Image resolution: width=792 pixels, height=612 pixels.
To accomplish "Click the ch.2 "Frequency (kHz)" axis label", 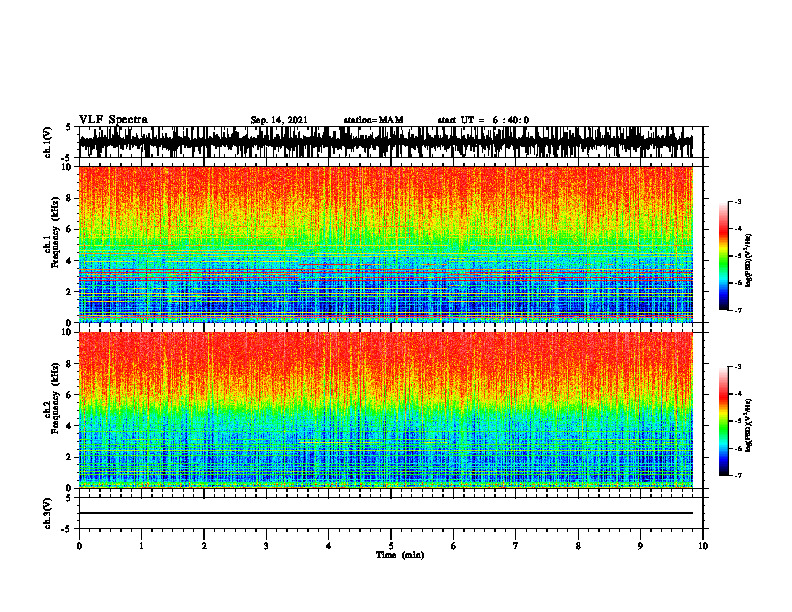I will coord(55,398).
